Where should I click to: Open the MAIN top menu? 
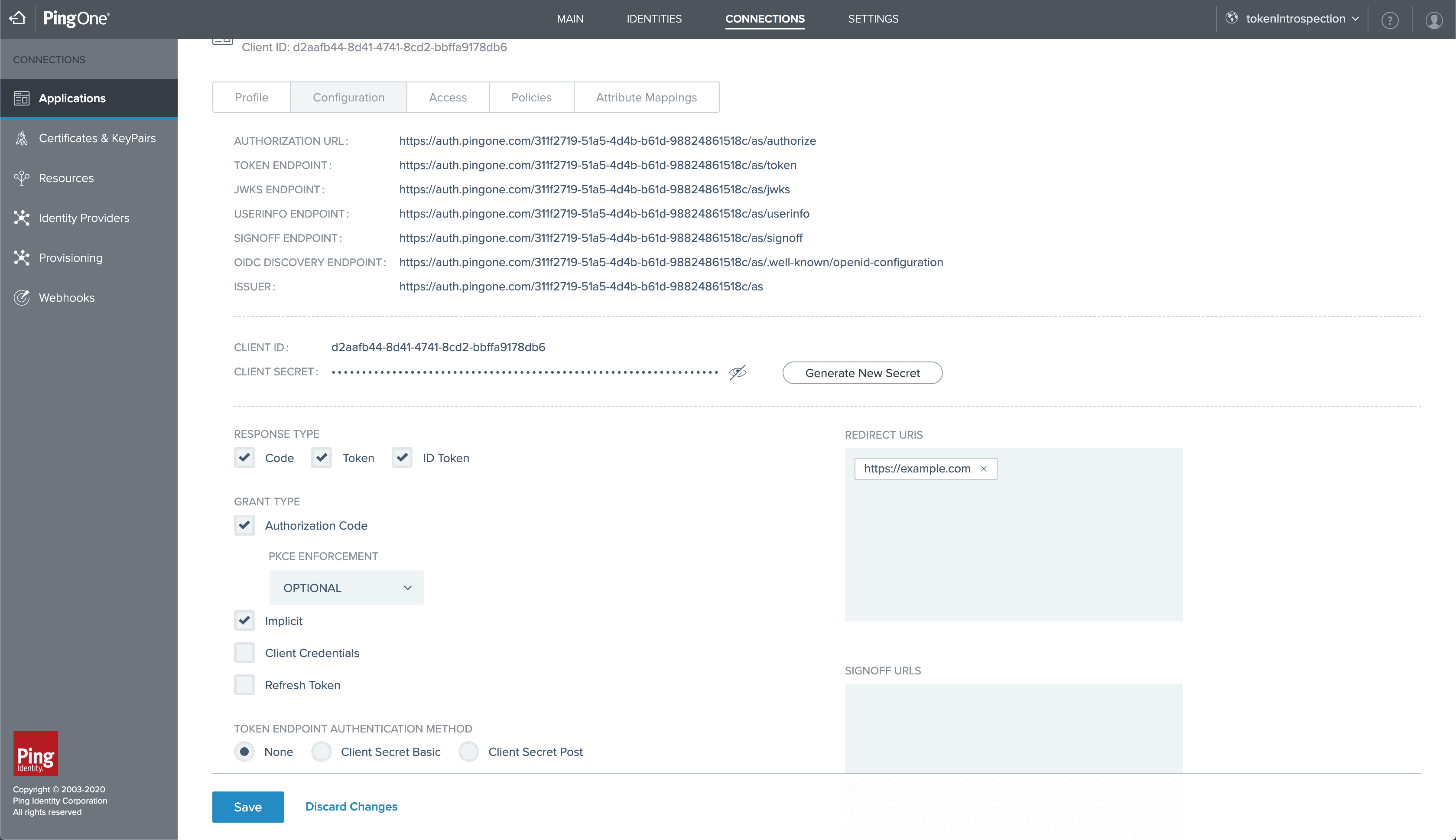coord(570,19)
